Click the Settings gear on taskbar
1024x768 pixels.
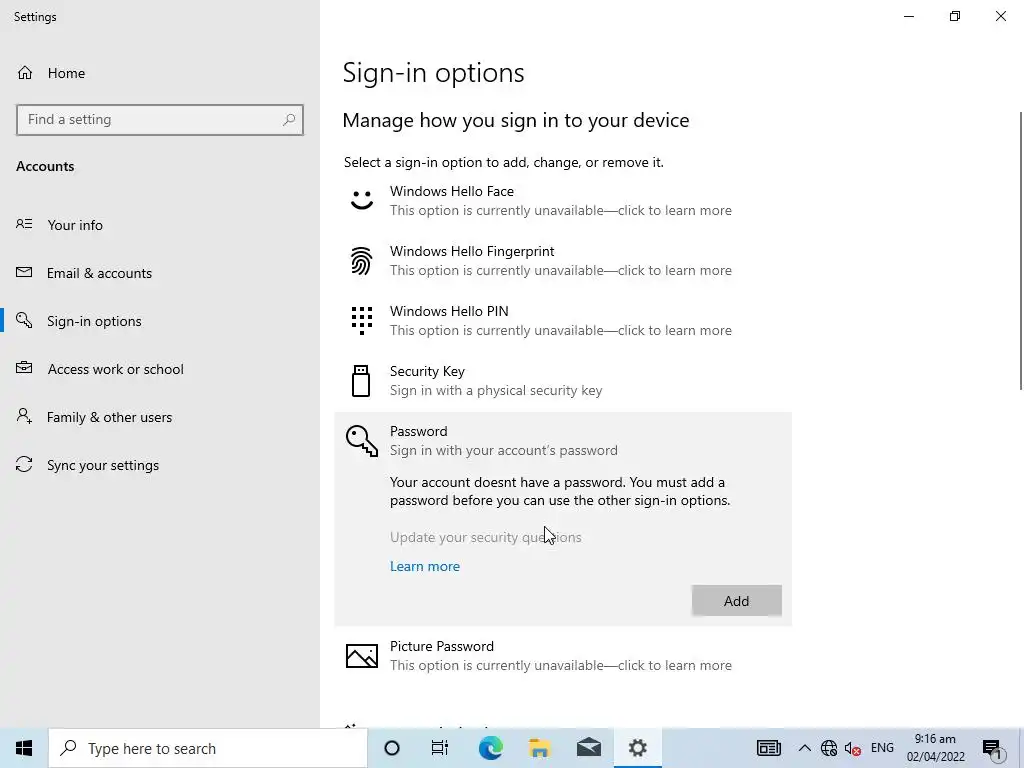pos(637,748)
